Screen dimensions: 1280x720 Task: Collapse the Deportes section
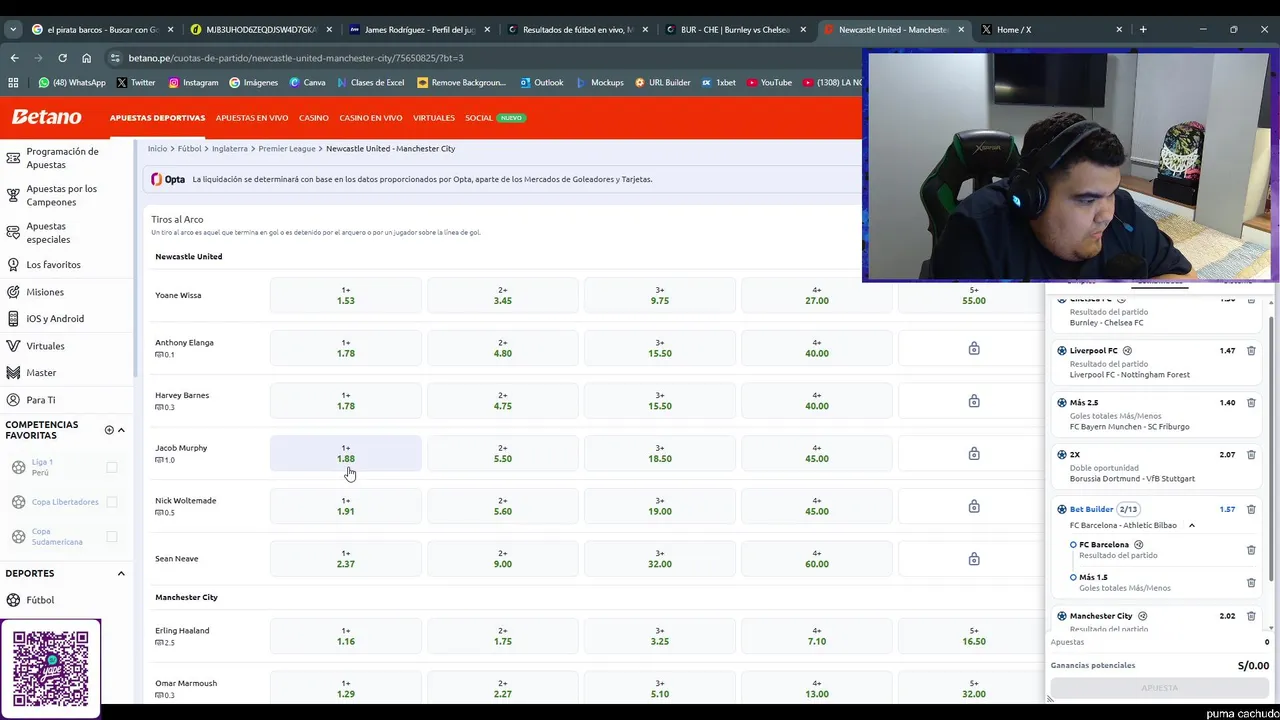(x=121, y=574)
